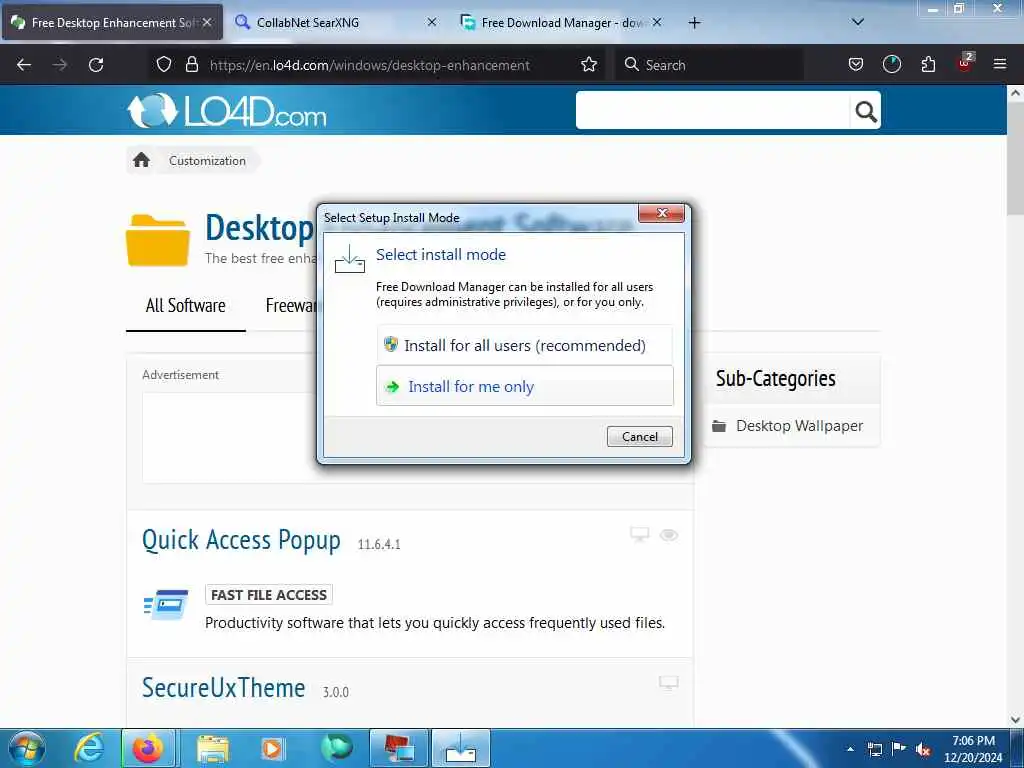Click the LO4D search magnifier button
This screenshot has width=1024, height=768.
click(865, 111)
